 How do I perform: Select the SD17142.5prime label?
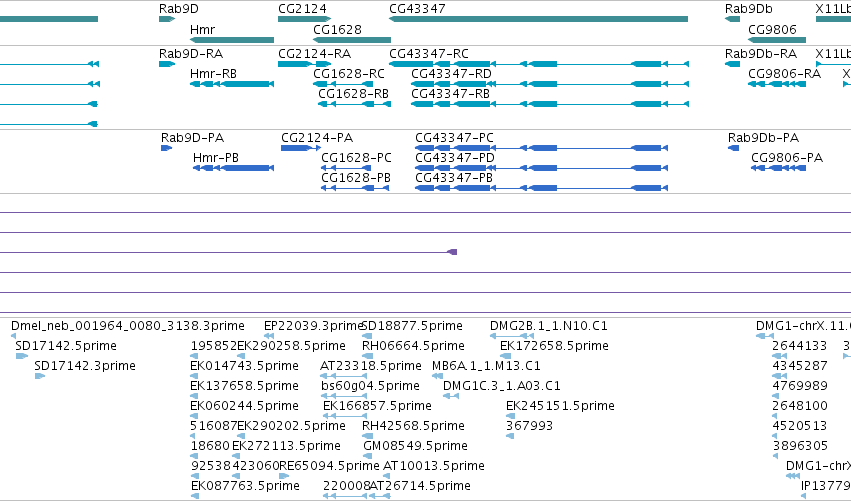[x=66, y=346]
